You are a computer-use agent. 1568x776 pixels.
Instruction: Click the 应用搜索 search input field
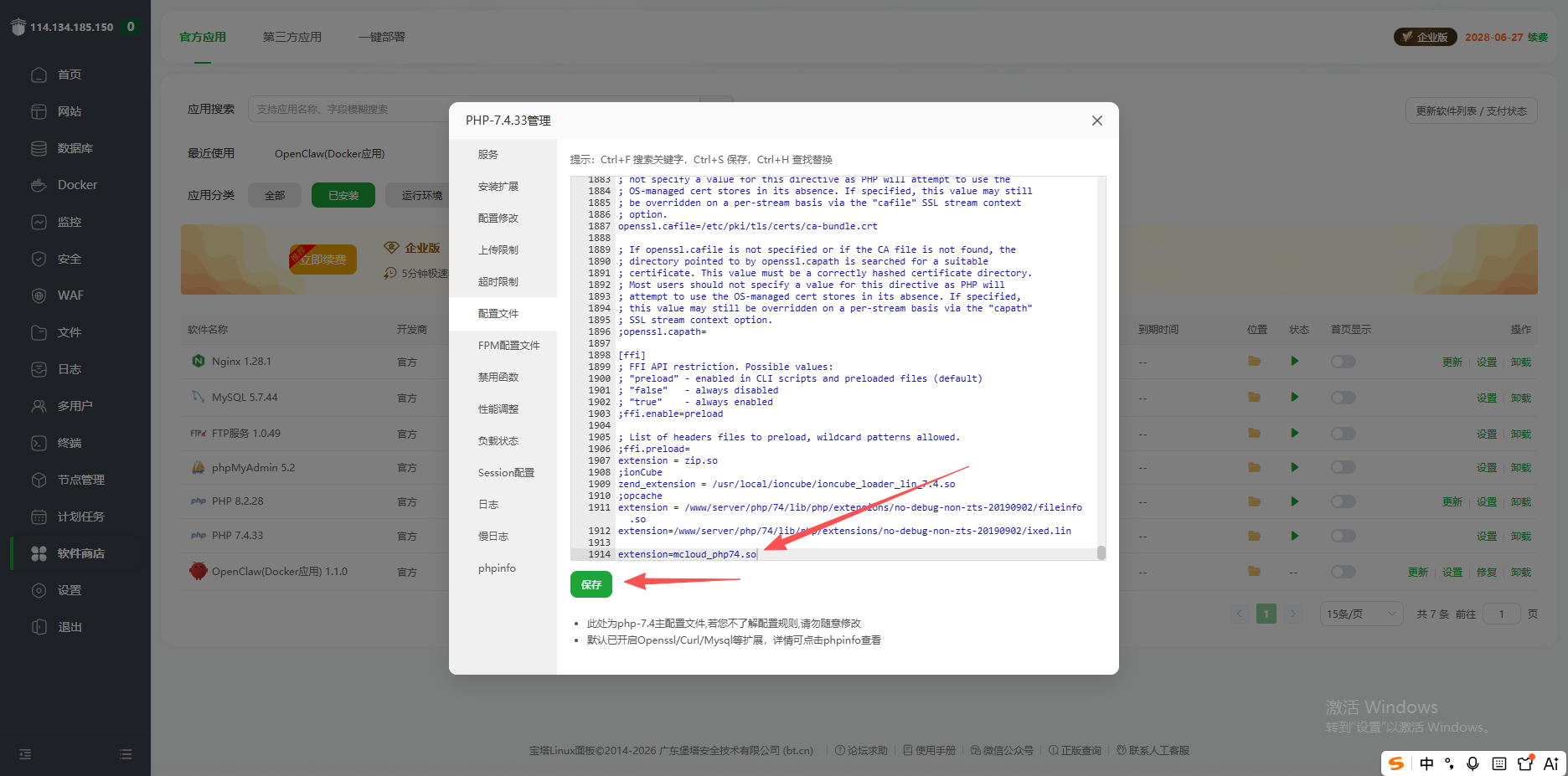473,109
